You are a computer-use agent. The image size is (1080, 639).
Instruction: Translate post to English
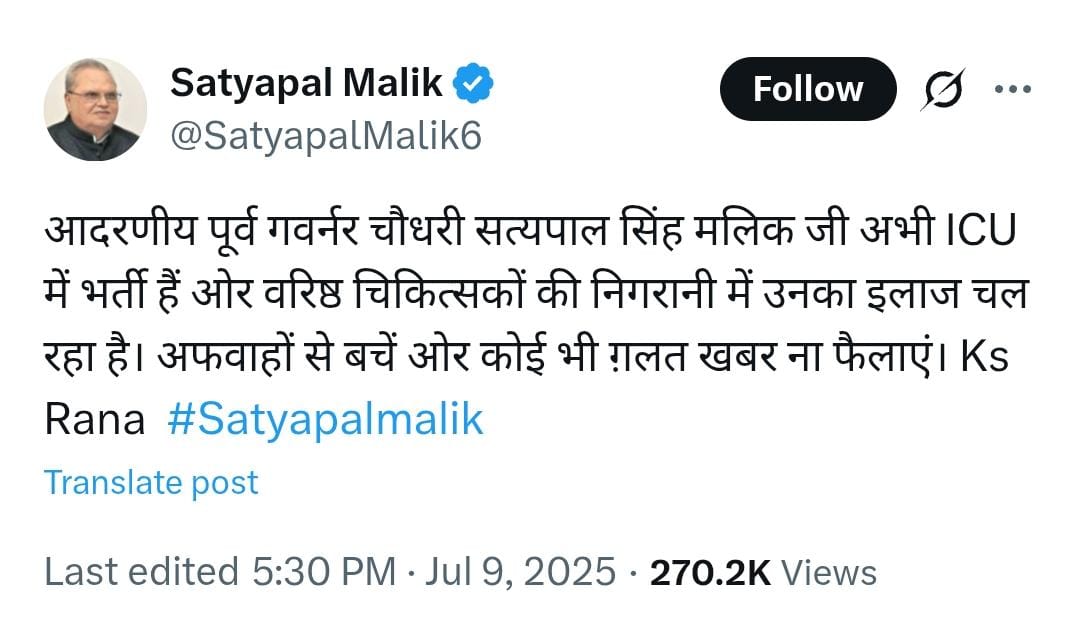point(151,483)
